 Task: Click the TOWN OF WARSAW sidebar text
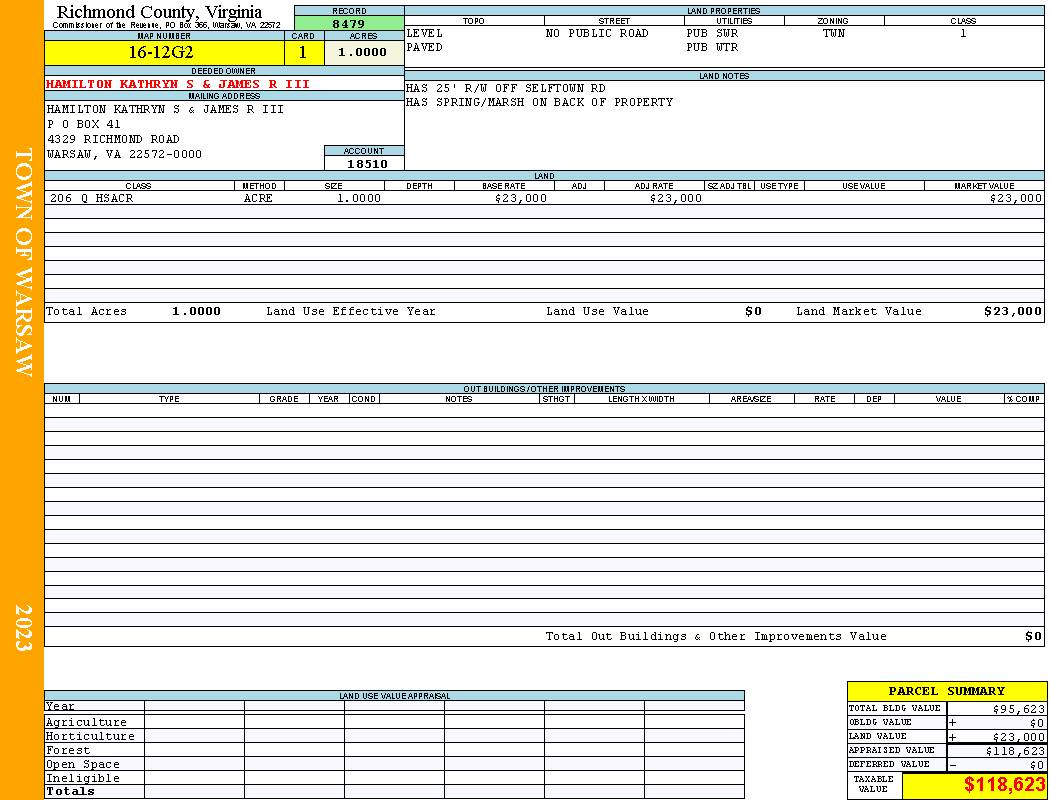click(23, 262)
